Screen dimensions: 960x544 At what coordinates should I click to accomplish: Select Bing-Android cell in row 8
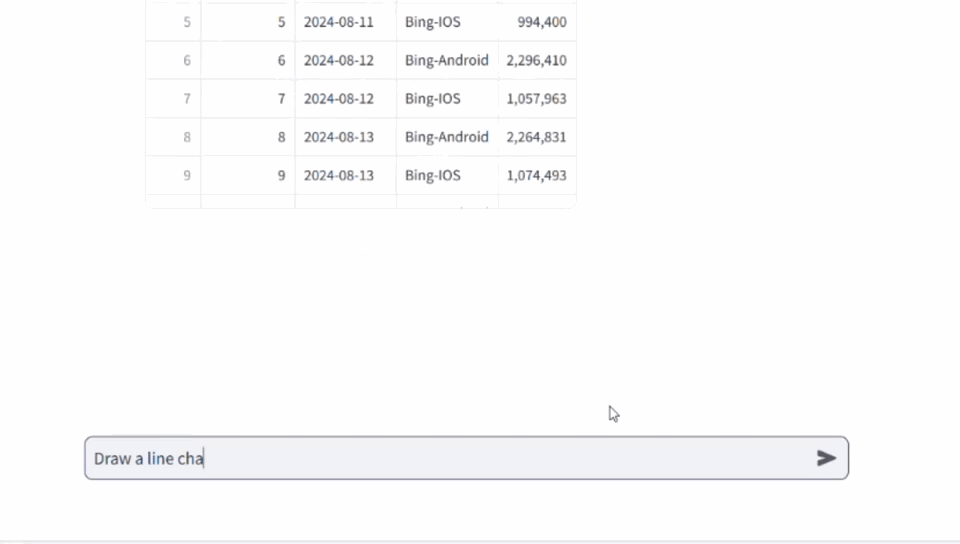coord(447,137)
